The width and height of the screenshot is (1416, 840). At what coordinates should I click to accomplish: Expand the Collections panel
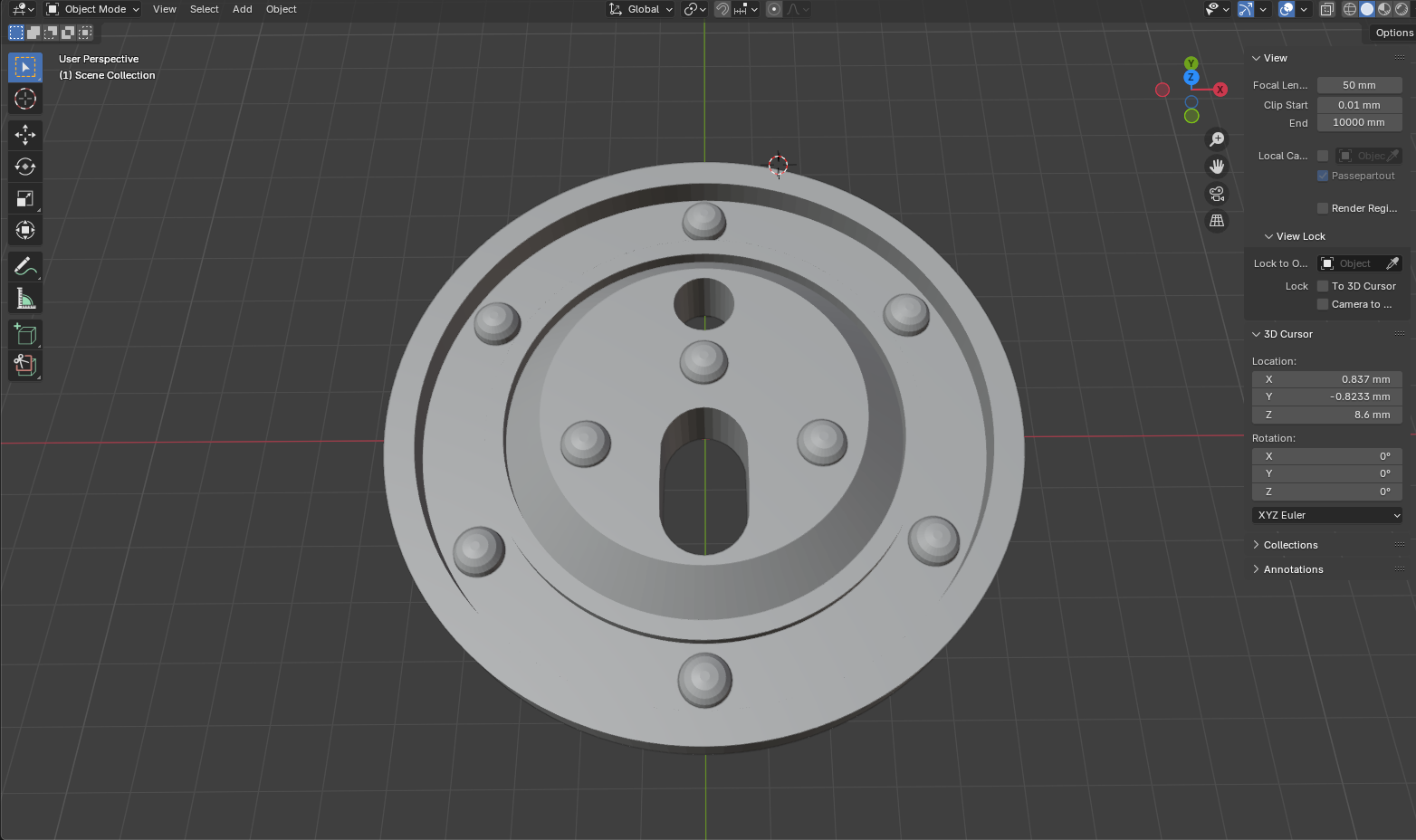(1290, 545)
